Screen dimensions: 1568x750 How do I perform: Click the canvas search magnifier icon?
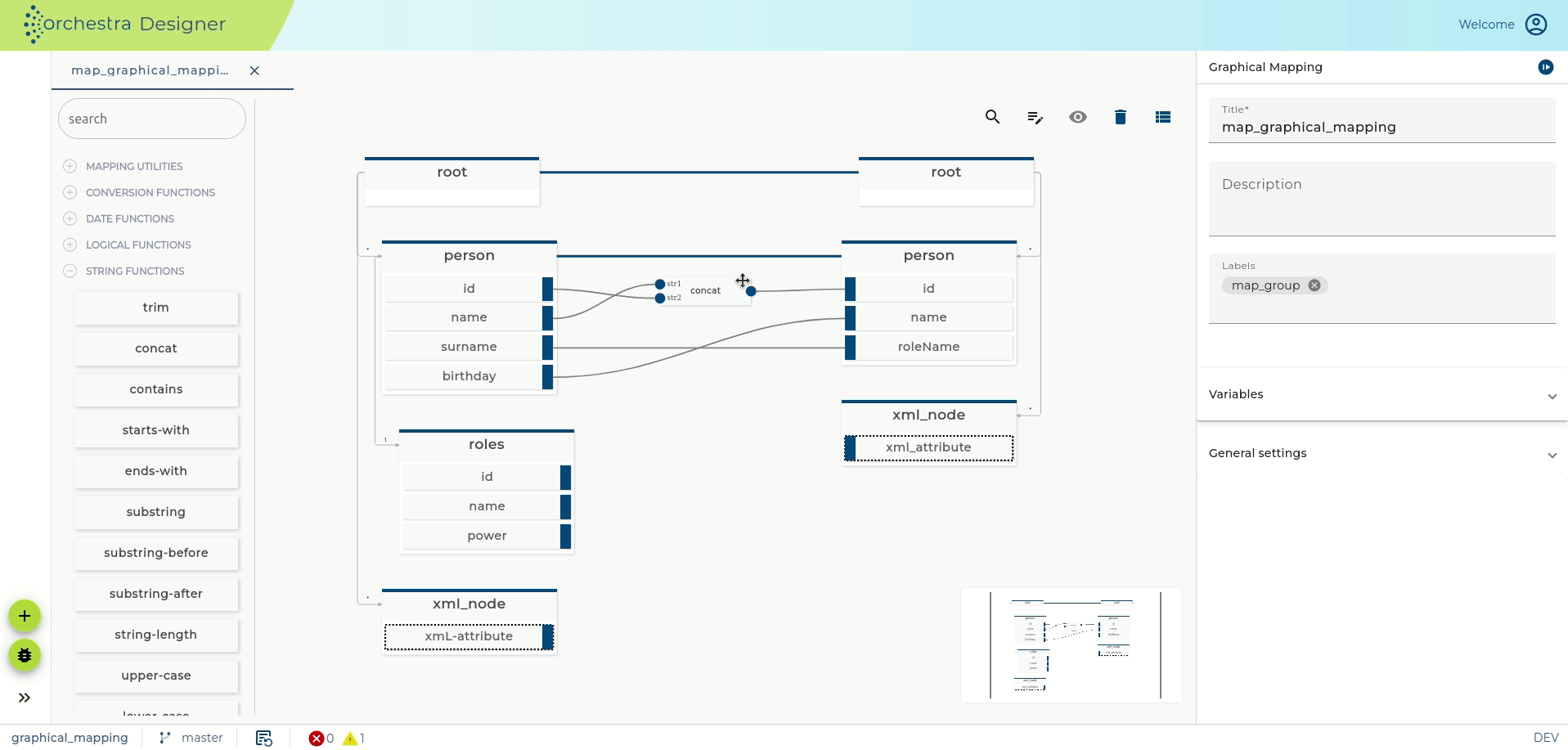click(992, 117)
